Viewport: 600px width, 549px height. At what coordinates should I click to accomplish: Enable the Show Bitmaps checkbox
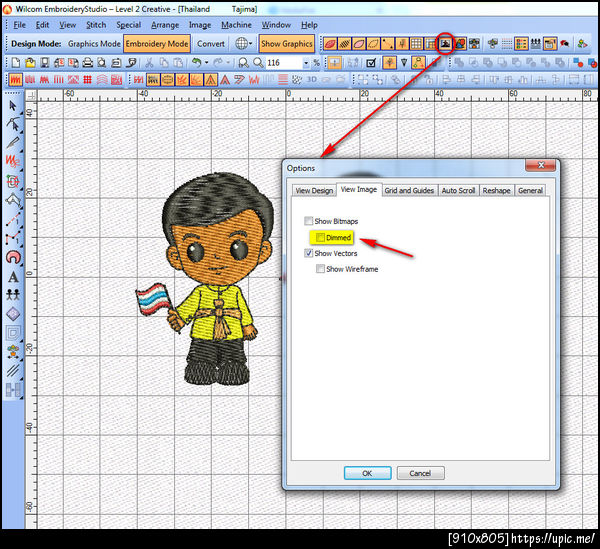(x=308, y=221)
